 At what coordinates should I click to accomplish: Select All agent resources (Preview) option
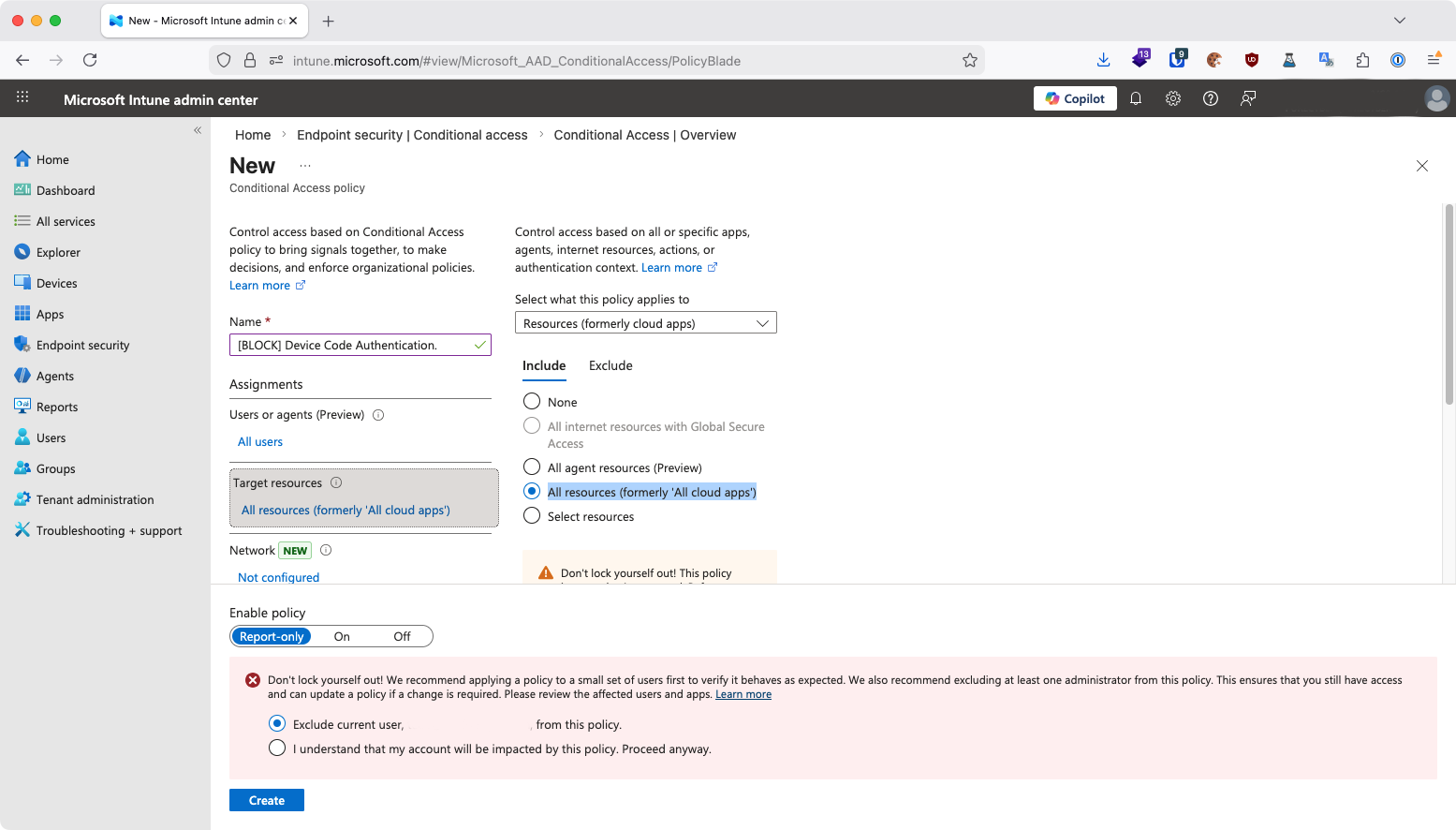pyautogui.click(x=532, y=467)
